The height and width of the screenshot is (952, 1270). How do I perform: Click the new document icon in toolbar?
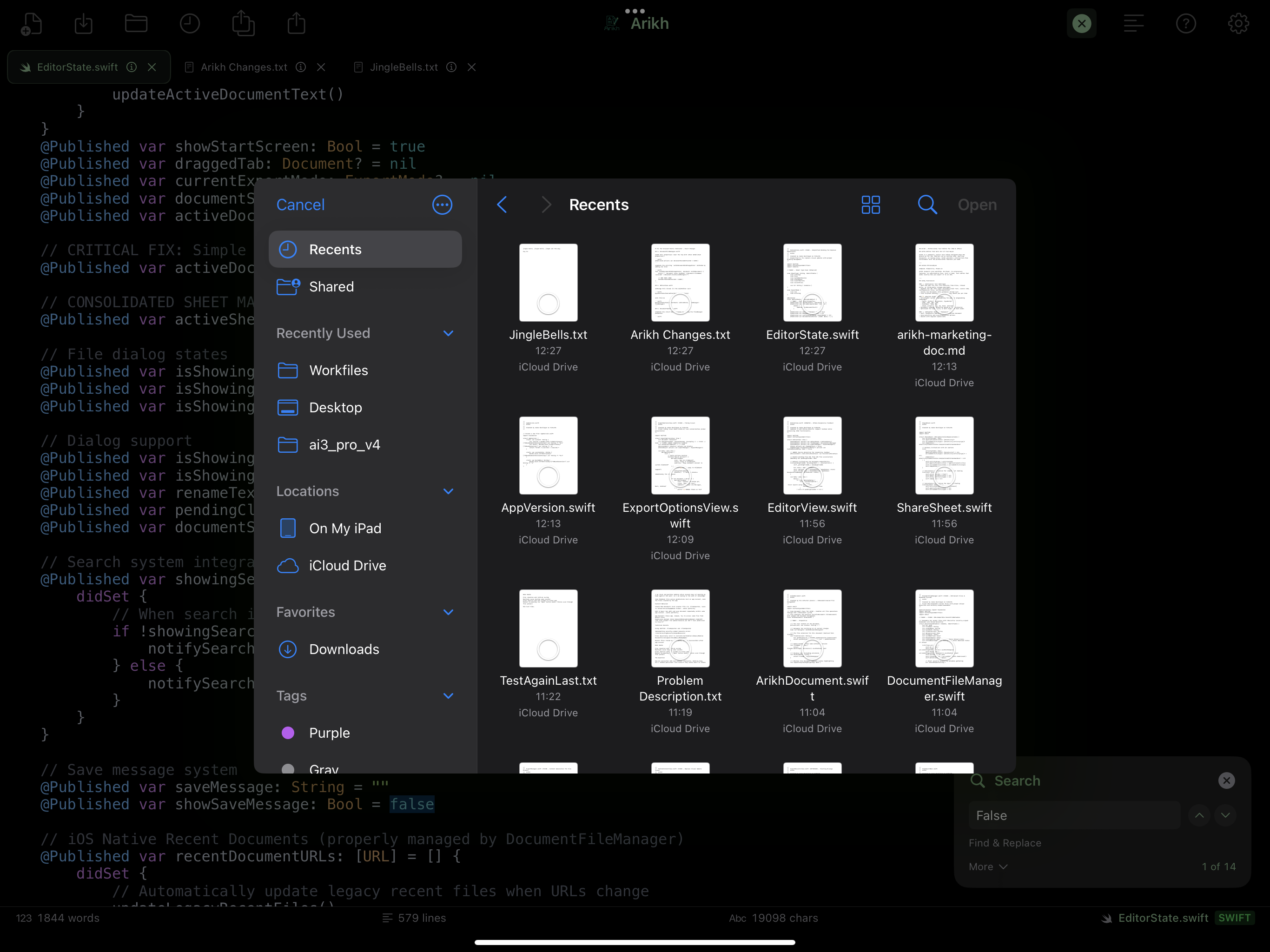[31, 24]
